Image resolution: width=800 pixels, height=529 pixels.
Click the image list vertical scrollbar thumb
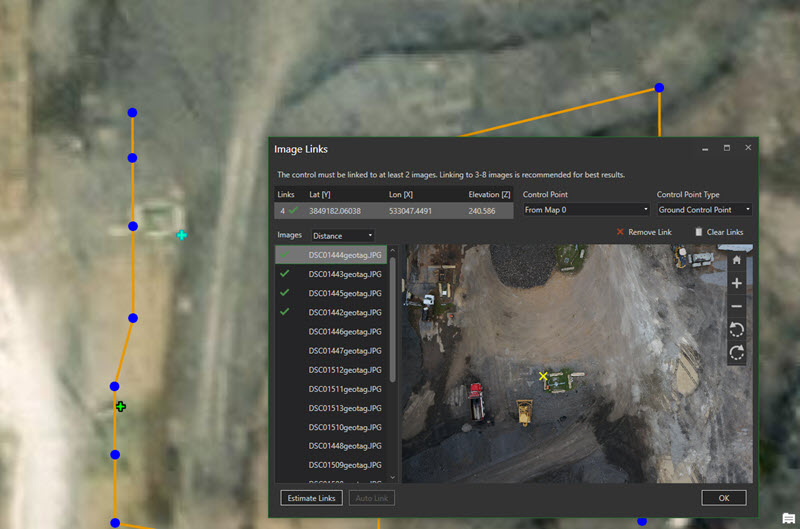(x=392, y=319)
